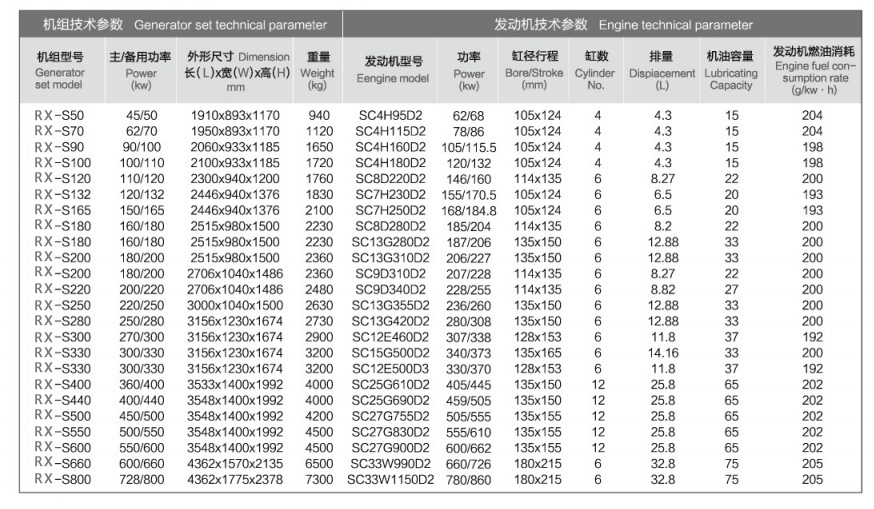Click the 62/68 engine power cell
Screen dimensions: 874x509
[x=468, y=116]
